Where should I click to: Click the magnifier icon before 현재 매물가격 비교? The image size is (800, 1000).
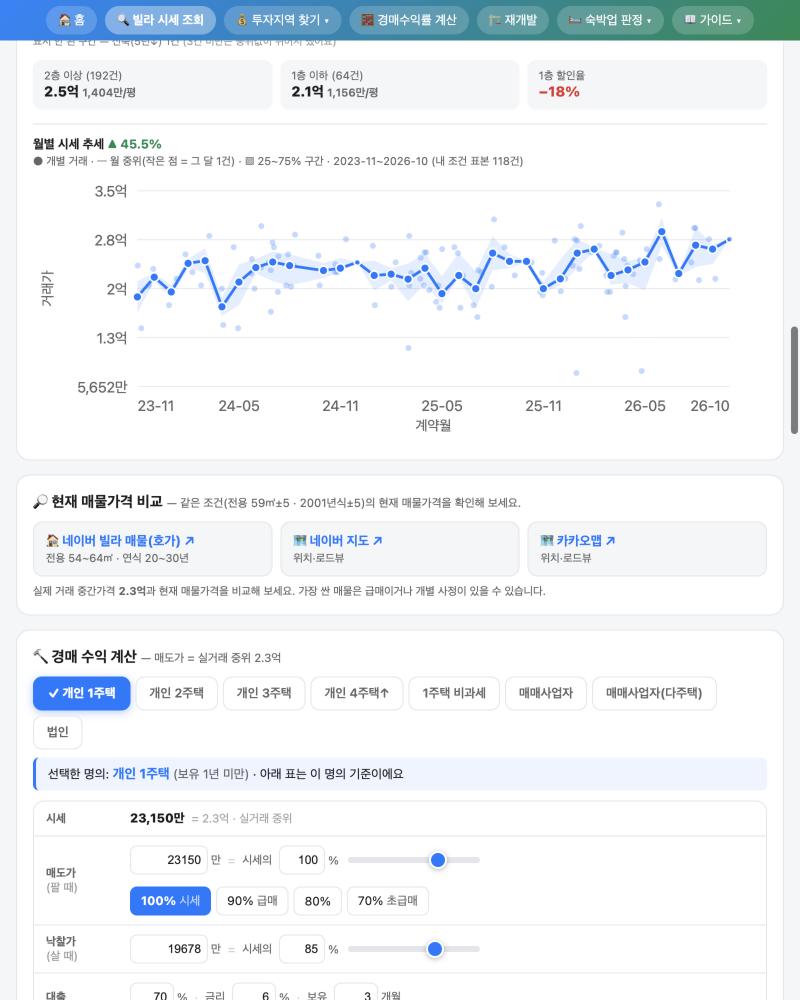click(x=40, y=502)
